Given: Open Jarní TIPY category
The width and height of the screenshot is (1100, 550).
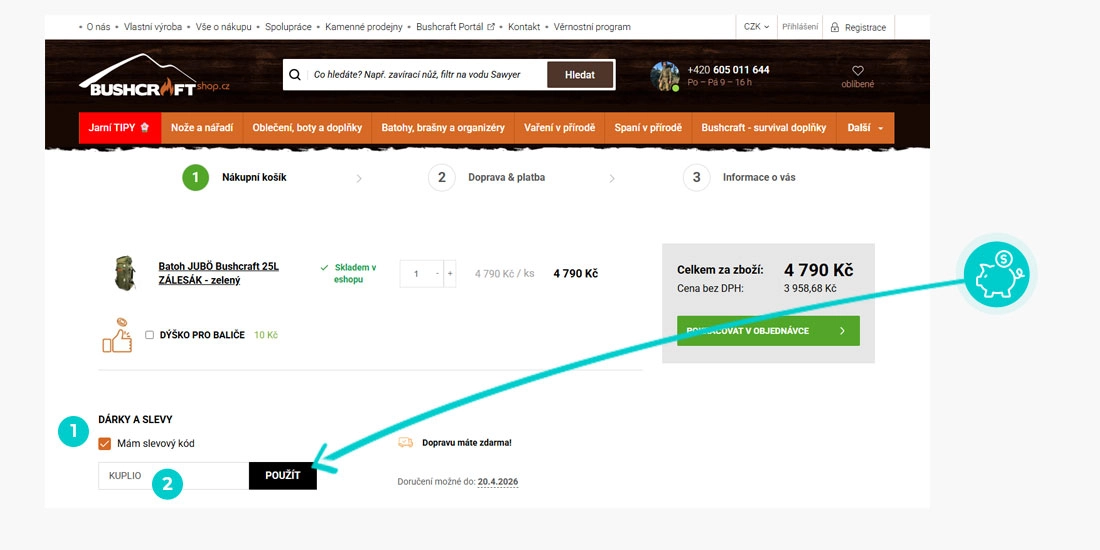Looking at the screenshot, I should click(119, 128).
